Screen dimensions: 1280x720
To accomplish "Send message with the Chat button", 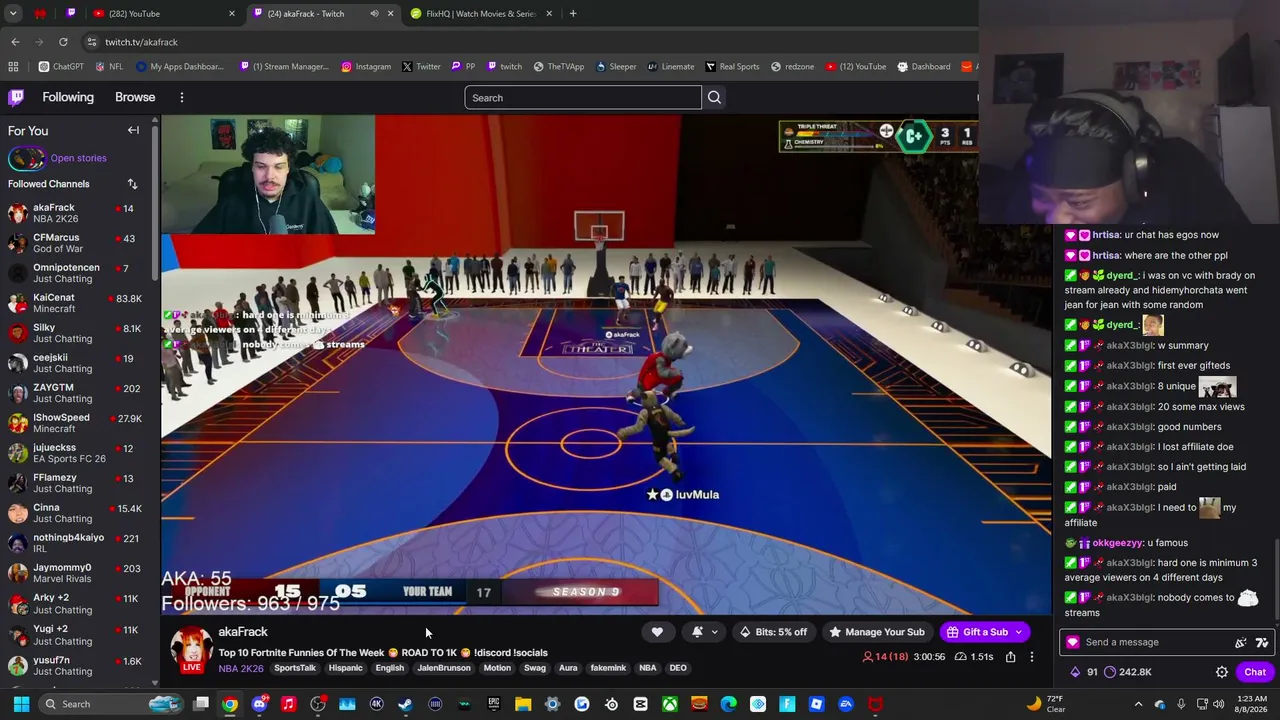I will click(1255, 672).
